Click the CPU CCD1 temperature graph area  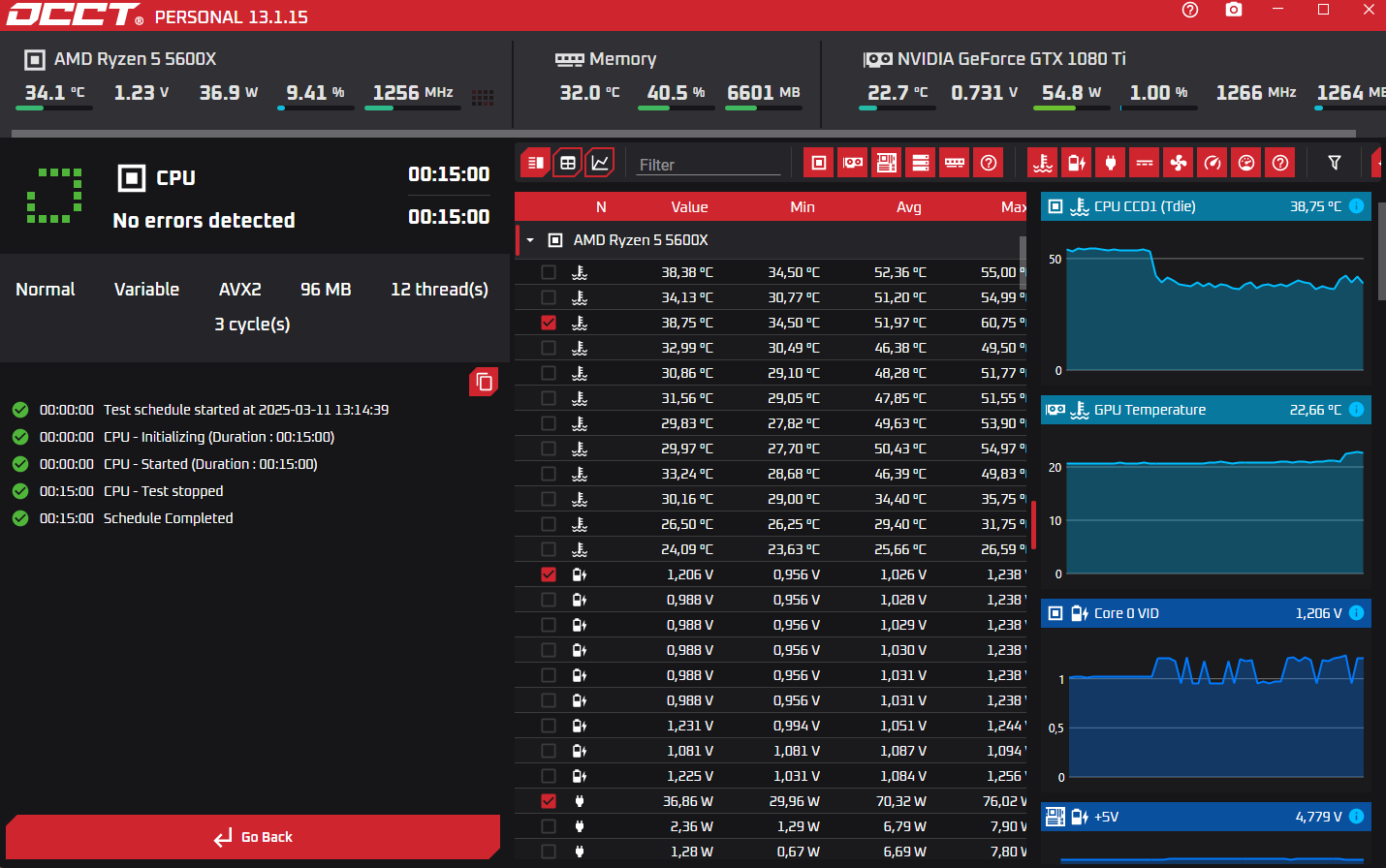pyautogui.click(x=1215, y=310)
